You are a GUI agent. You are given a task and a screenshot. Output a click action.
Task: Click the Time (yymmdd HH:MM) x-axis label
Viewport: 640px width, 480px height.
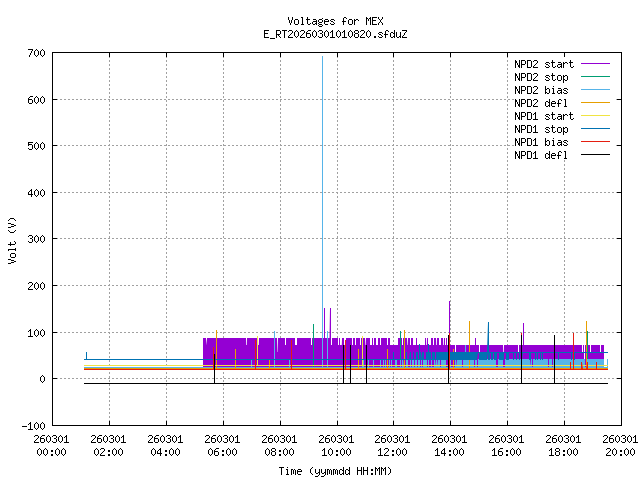pos(335,471)
